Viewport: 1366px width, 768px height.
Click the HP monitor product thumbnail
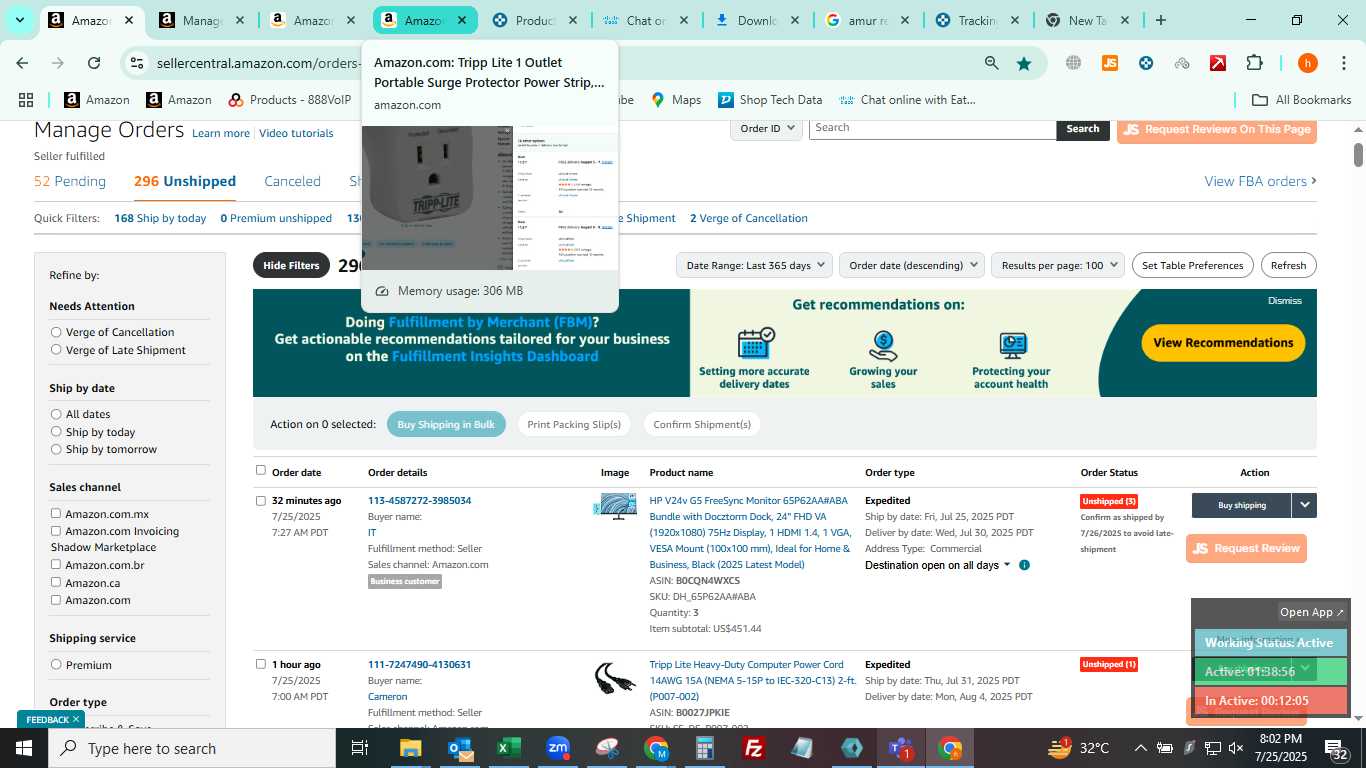tap(615, 506)
